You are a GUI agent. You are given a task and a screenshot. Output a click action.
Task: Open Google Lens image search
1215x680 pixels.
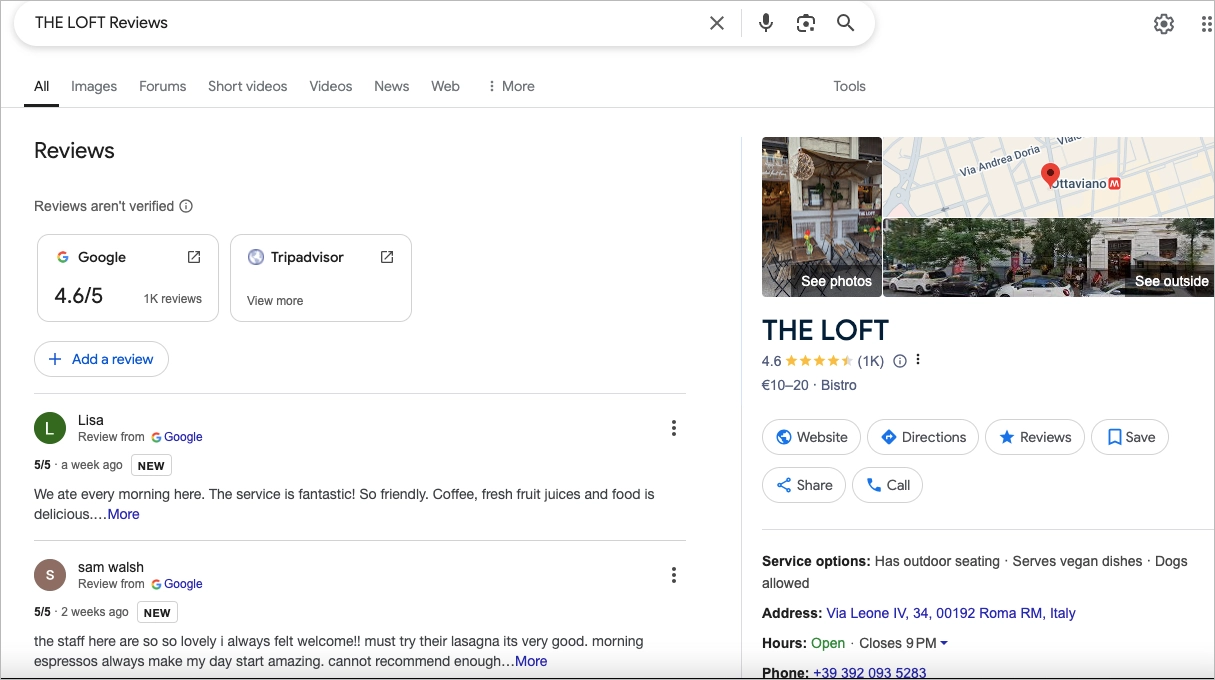coord(806,22)
